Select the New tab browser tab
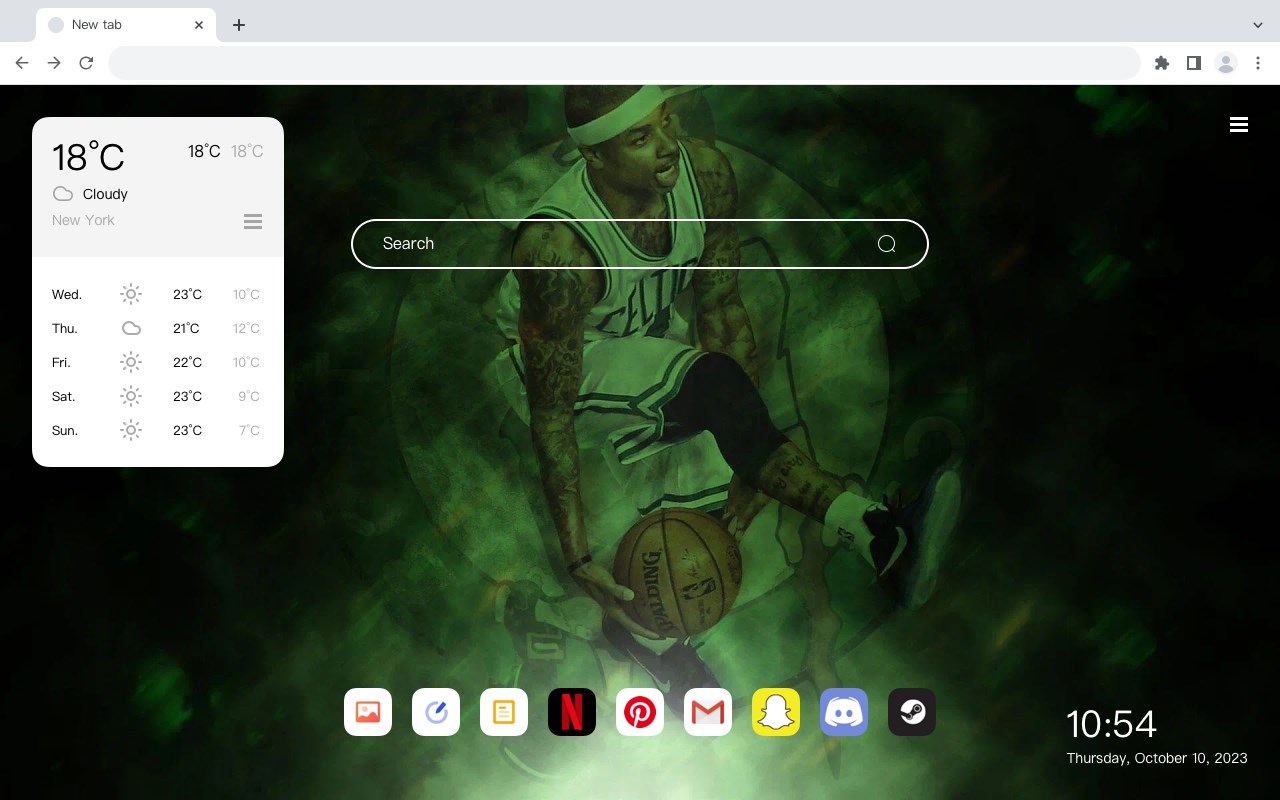 pos(125,25)
